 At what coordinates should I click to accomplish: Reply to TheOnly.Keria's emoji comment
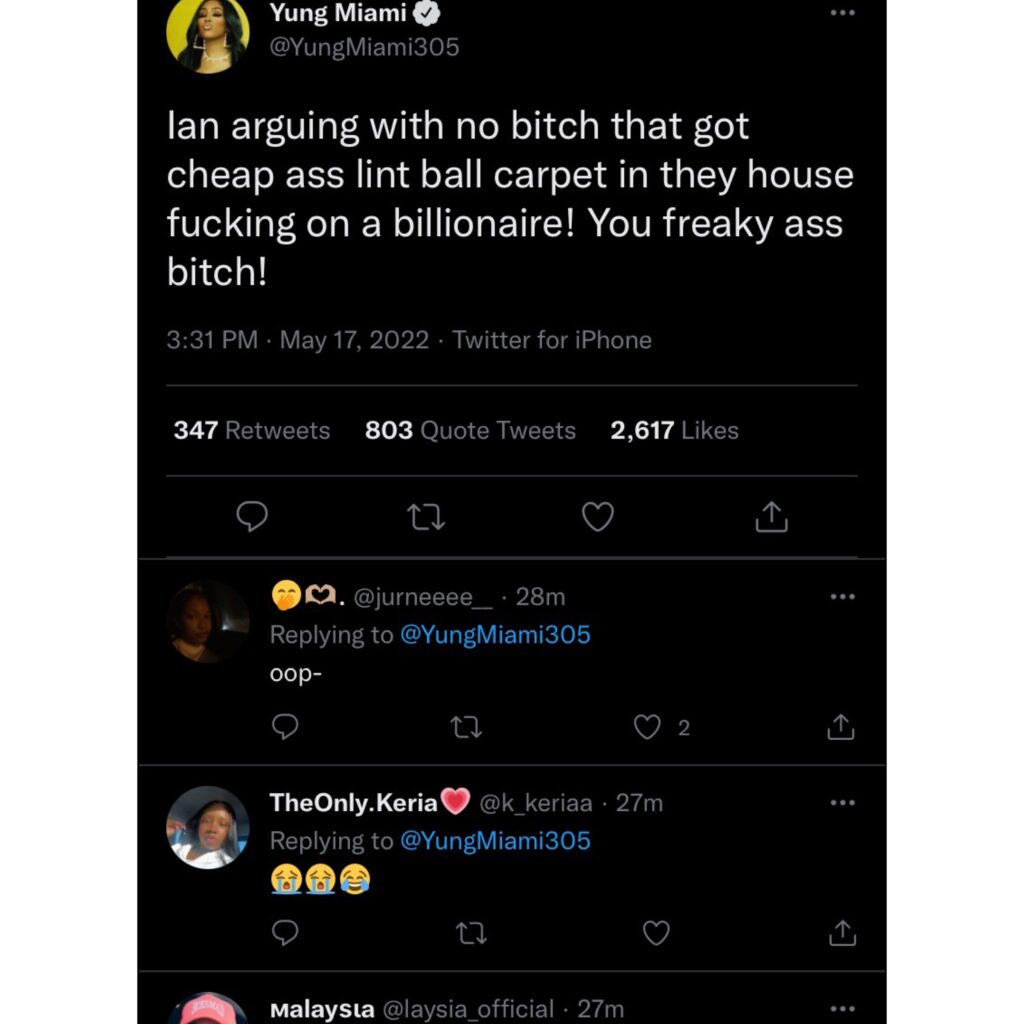(285, 933)
